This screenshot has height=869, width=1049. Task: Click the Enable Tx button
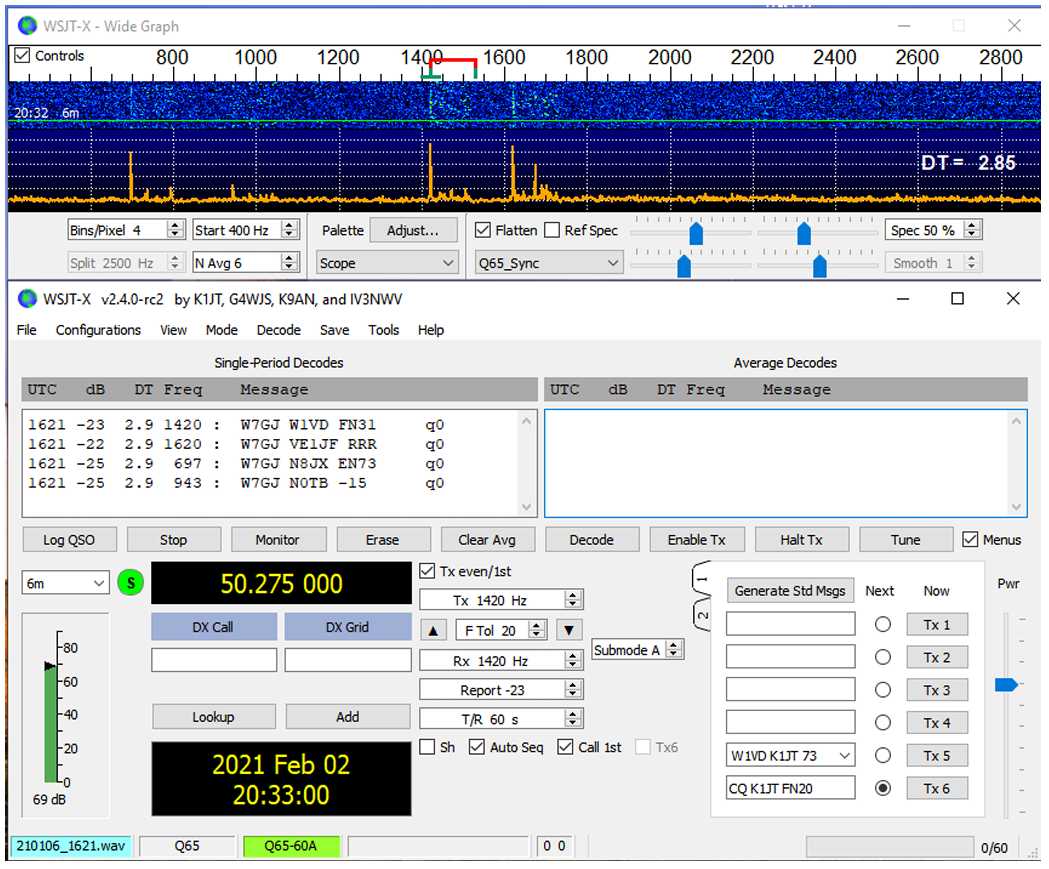(696, 540)
